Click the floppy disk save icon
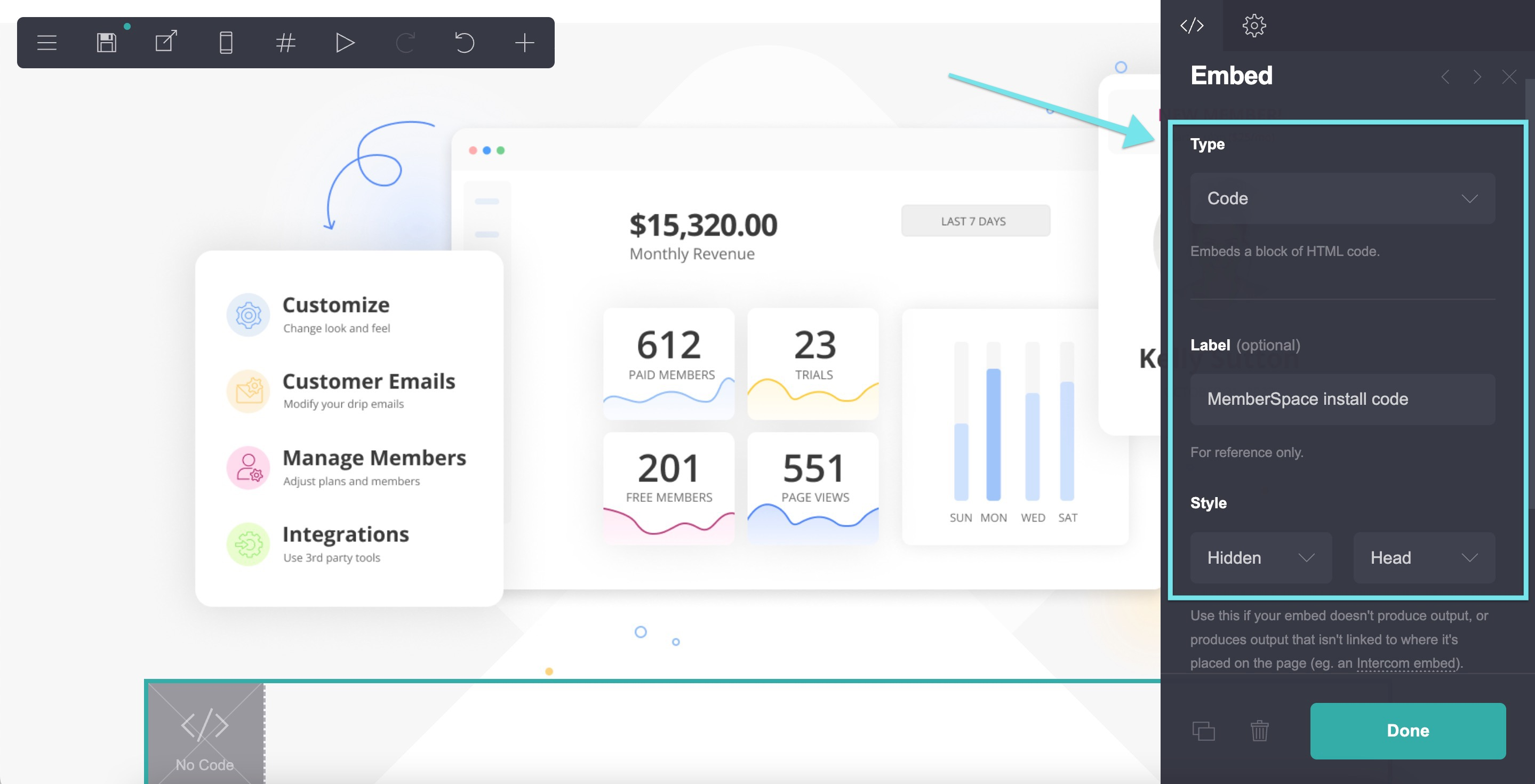Screen dimensions: 1535x784 coord(107,43)
